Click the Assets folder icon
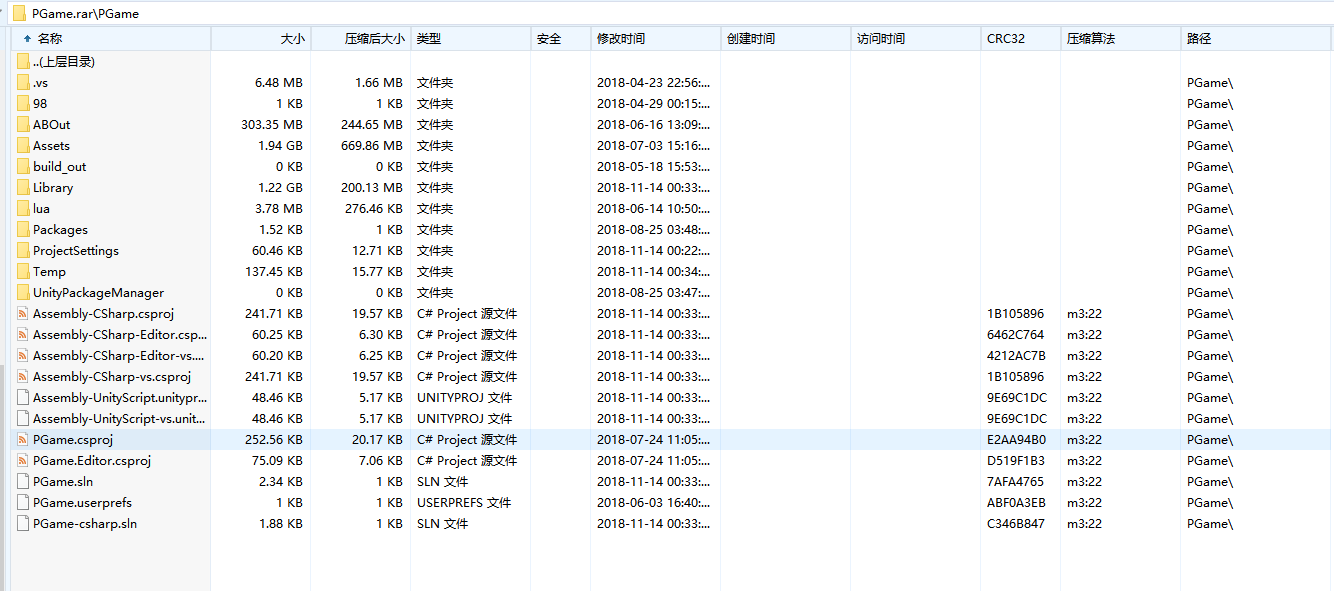1334x591 pixels. coord(23,146)
